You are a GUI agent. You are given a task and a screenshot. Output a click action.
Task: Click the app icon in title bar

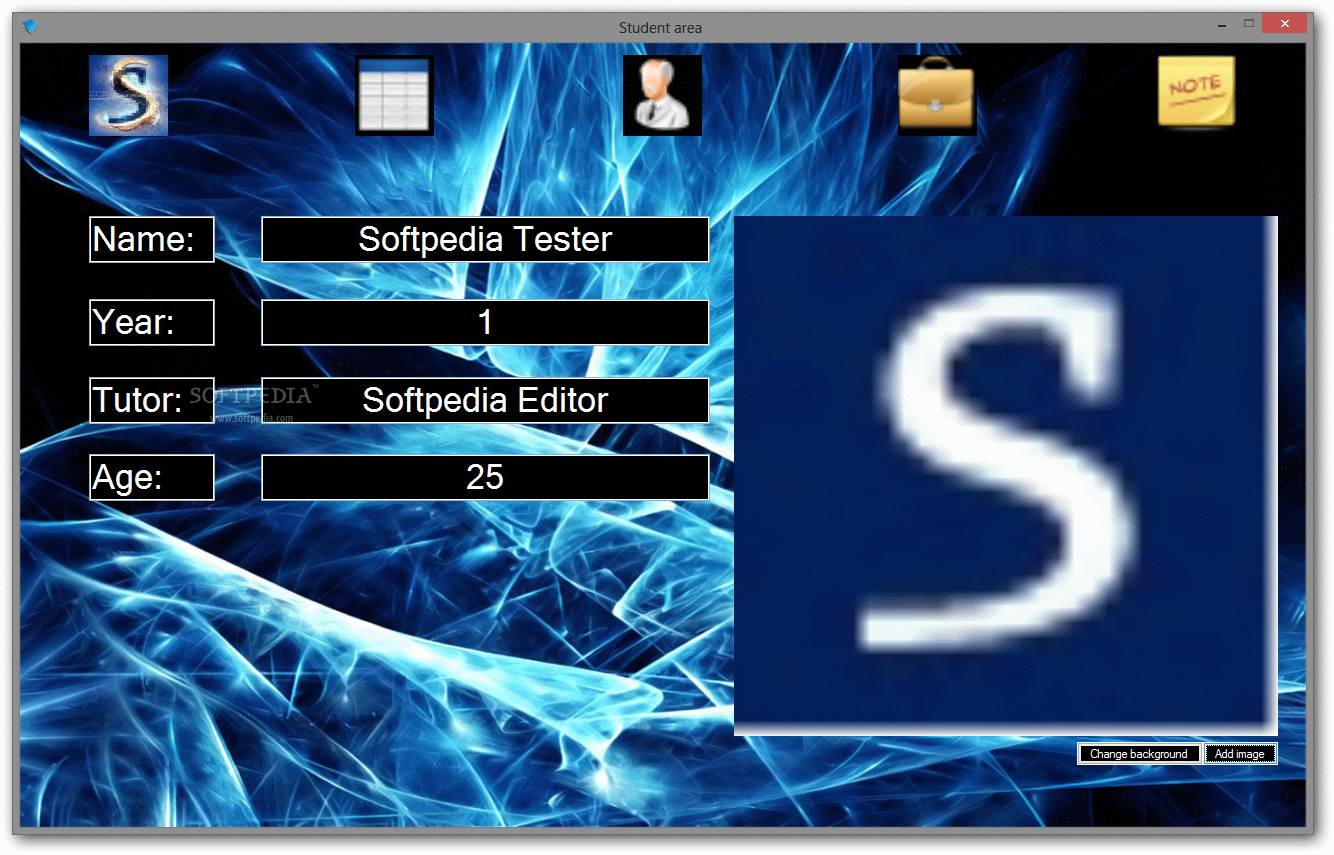[x=31, y=27]
